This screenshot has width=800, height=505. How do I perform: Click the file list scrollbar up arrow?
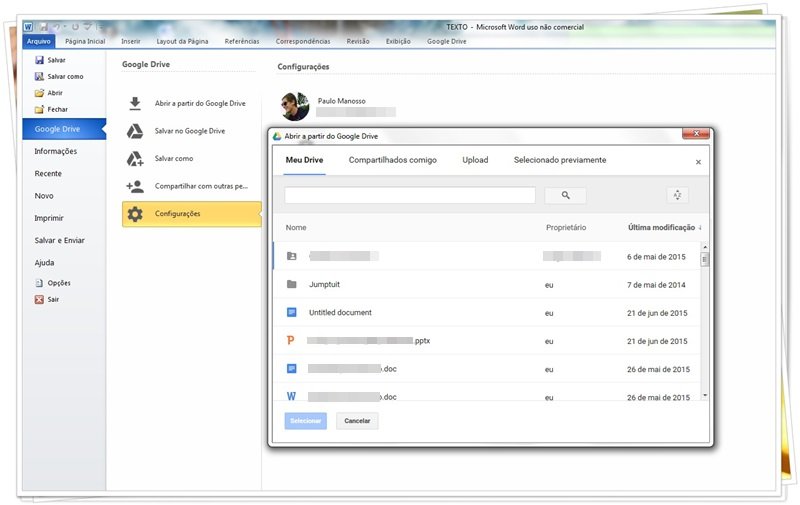click(705, 247)
